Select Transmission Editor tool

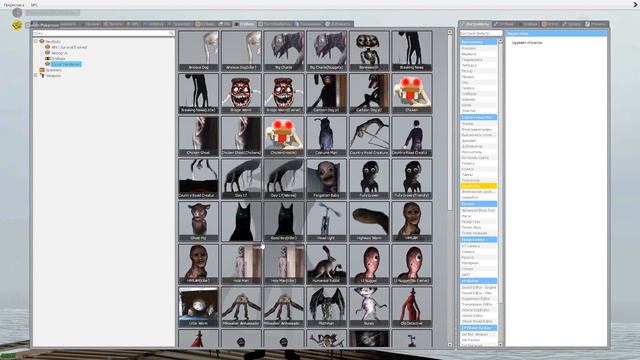478,304
